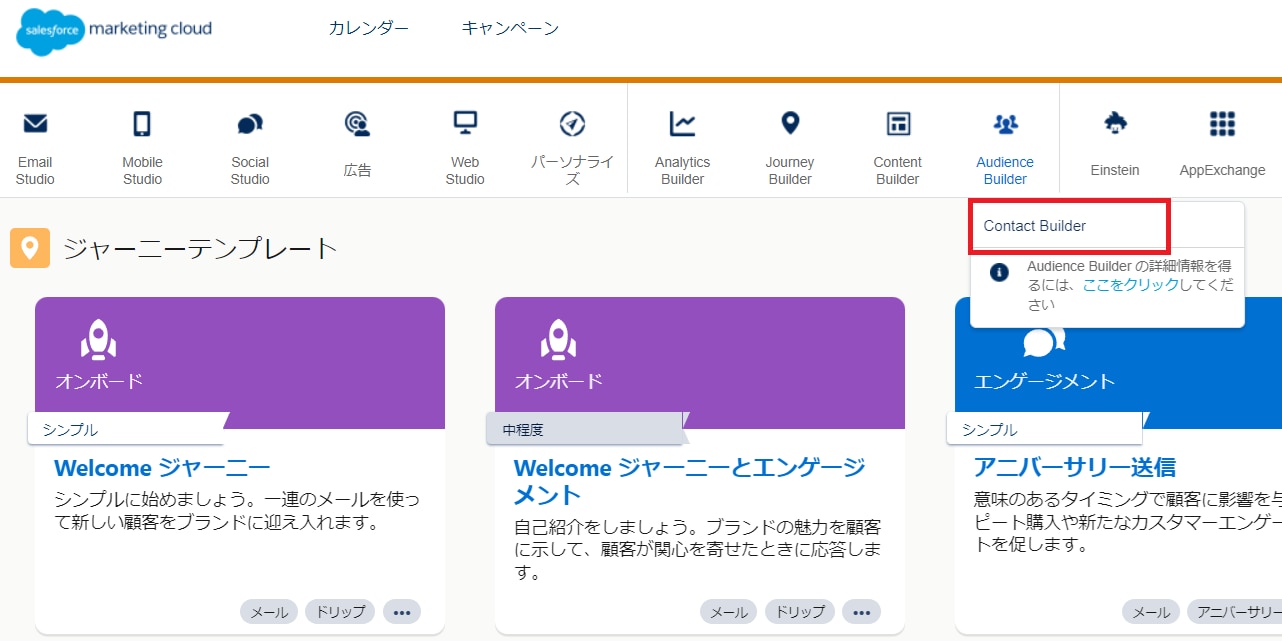Click the エンゲージメント card header label
The image size is (1282, 641).
pos(1045,381)
